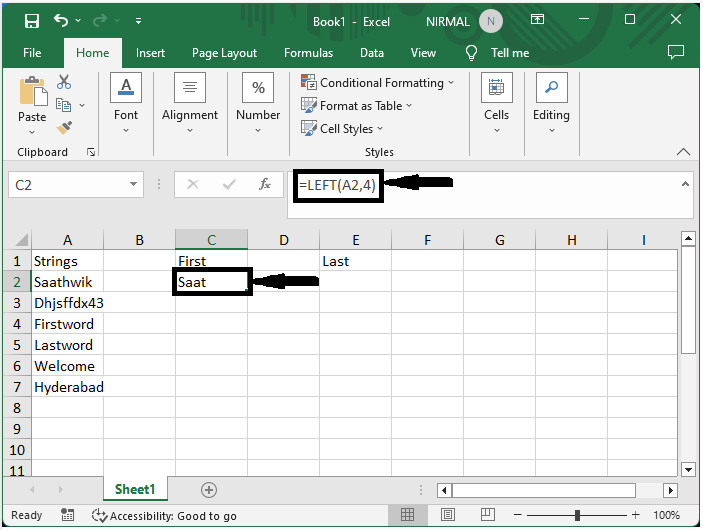Select cell containing Dhjsffdx43
Screen dimensions: 703x530
[x=67, y=303]
